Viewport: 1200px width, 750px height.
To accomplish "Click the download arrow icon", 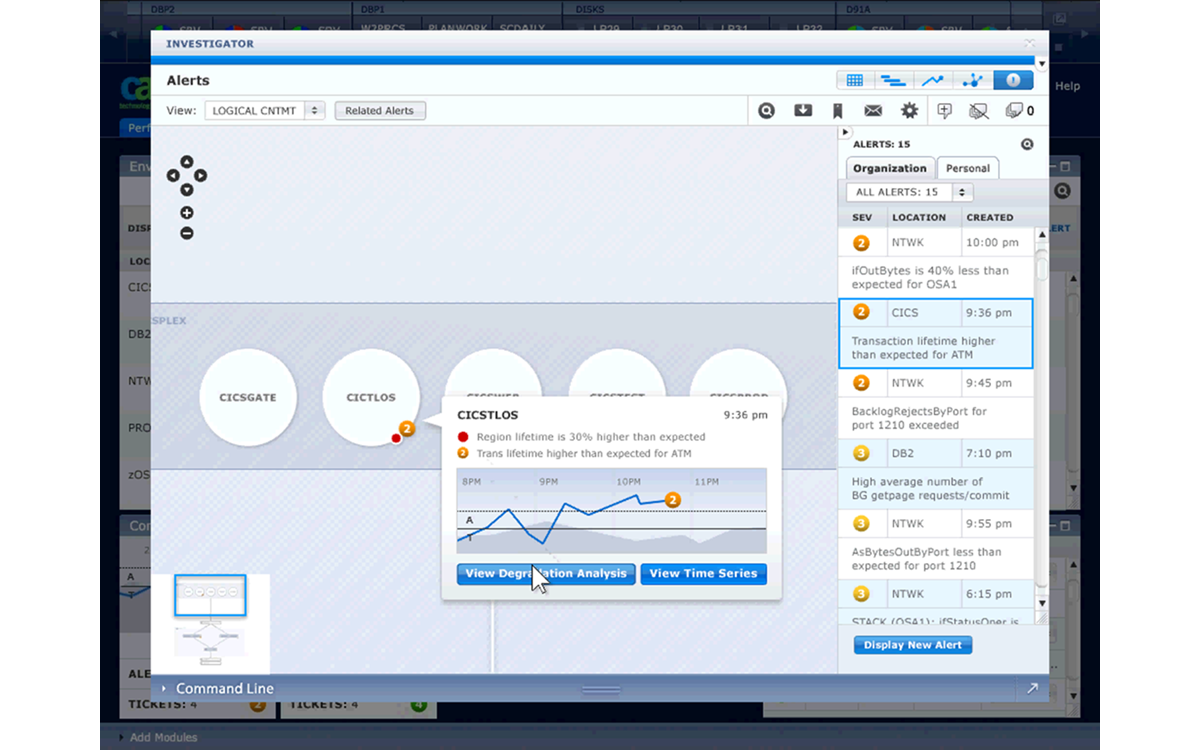I will [x=803, y=111].
